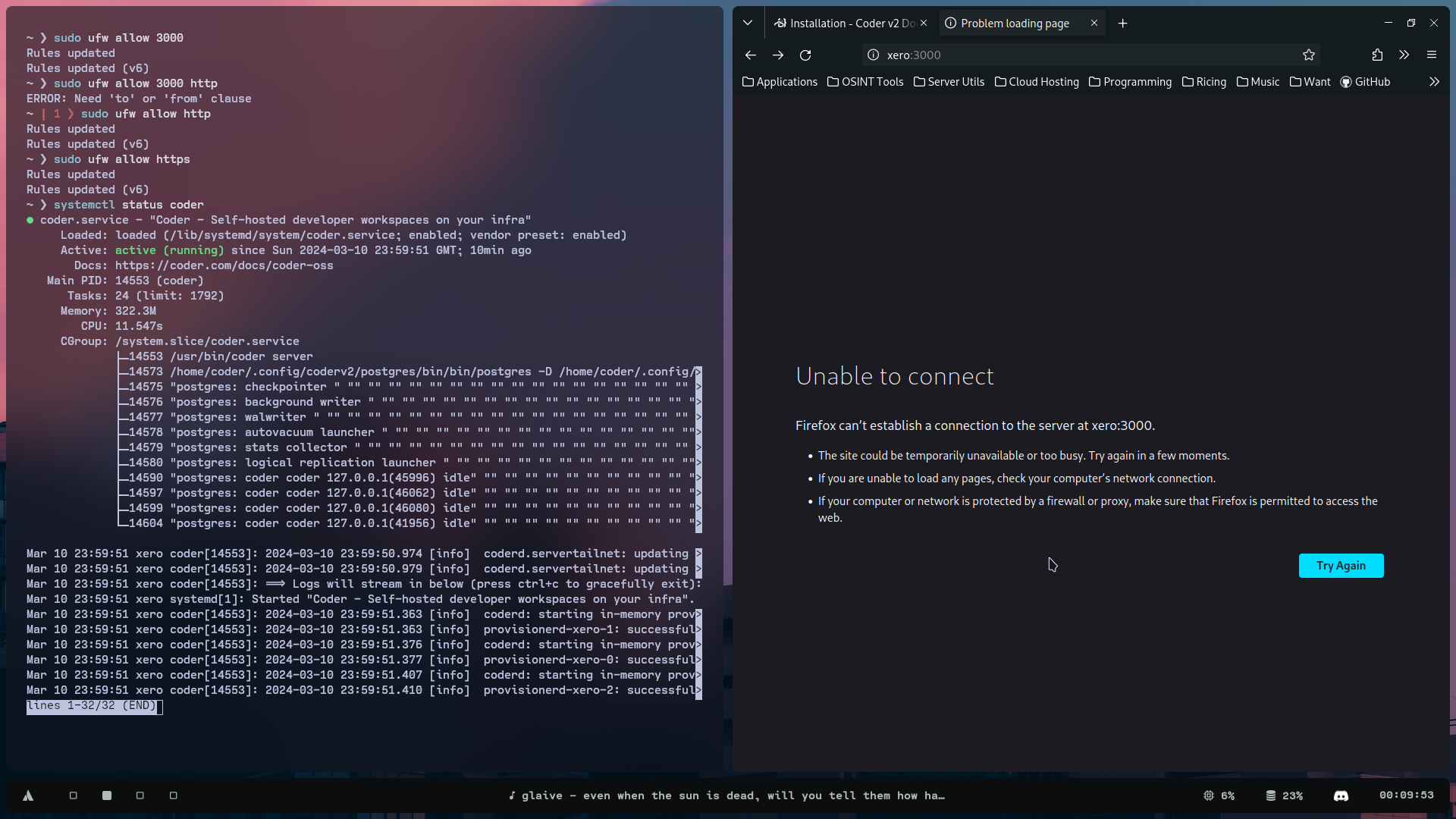Open new tab with plus icon
The width and height of the screenshot is (1456, 819).
1122,24
